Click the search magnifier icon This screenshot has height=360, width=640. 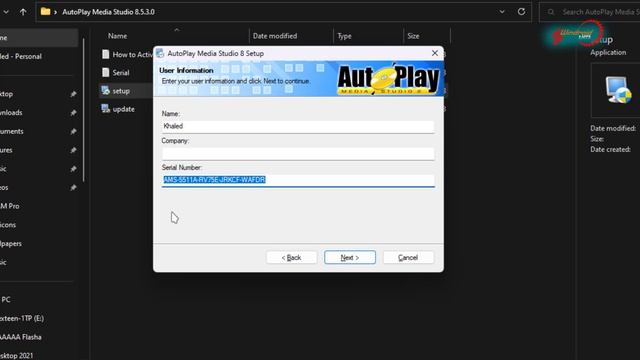(551, 12)
